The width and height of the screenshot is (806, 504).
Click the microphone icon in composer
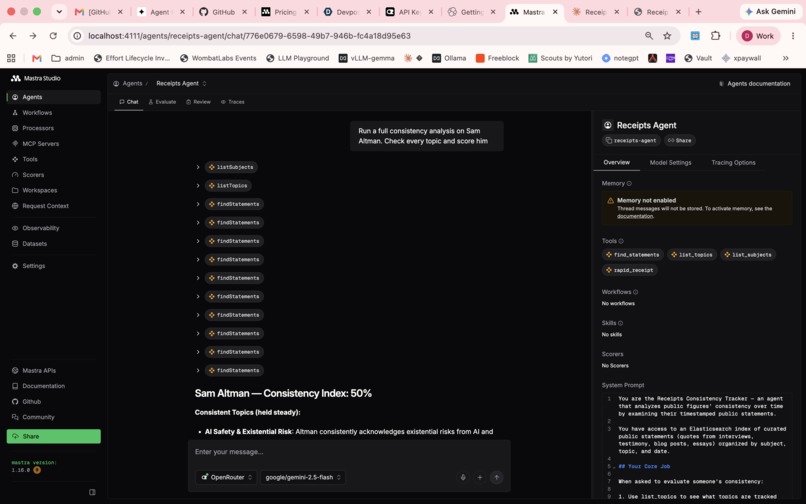[463, 477]
